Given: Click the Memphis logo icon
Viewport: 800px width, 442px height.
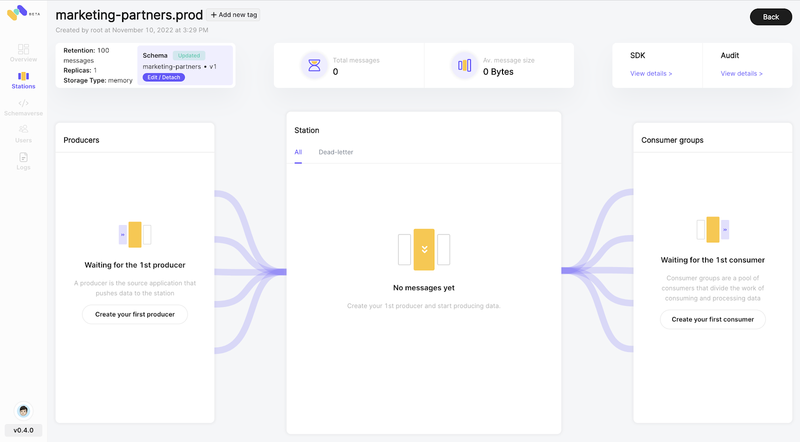Looking at the screenshot, I should pyautogui.click(x=17, y=13).
